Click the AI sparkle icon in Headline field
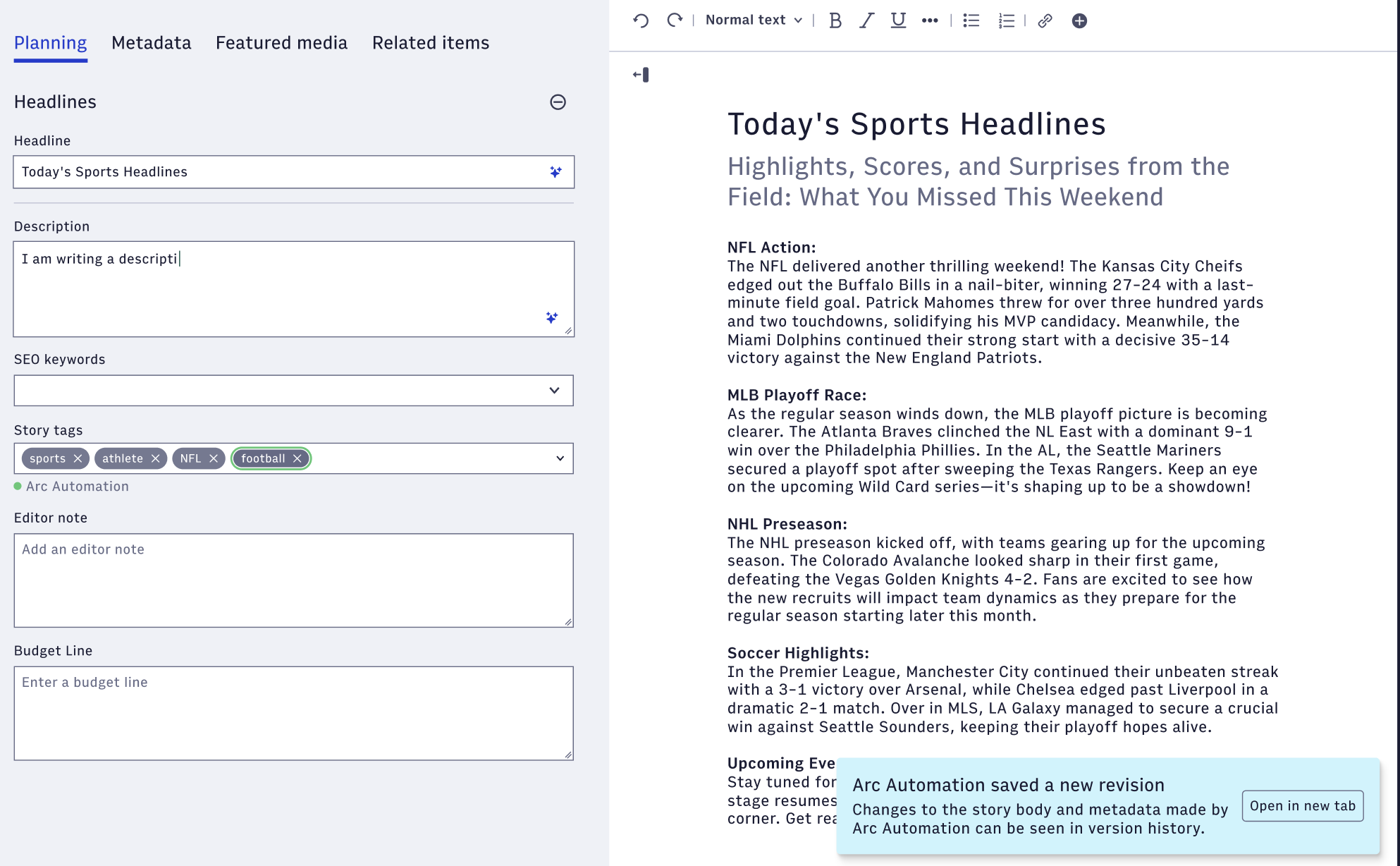This screenshot has height=866, width=1400. pos(555,172)
